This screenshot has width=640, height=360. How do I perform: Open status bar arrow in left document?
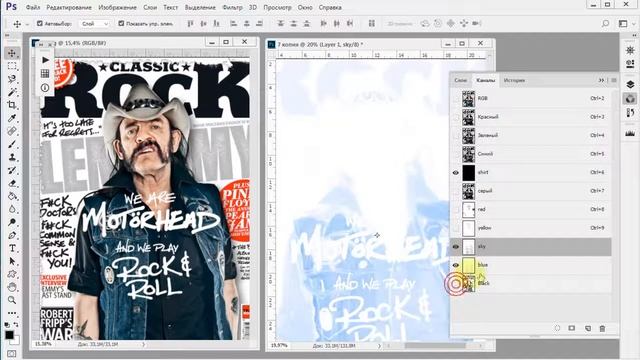[144, 345]
